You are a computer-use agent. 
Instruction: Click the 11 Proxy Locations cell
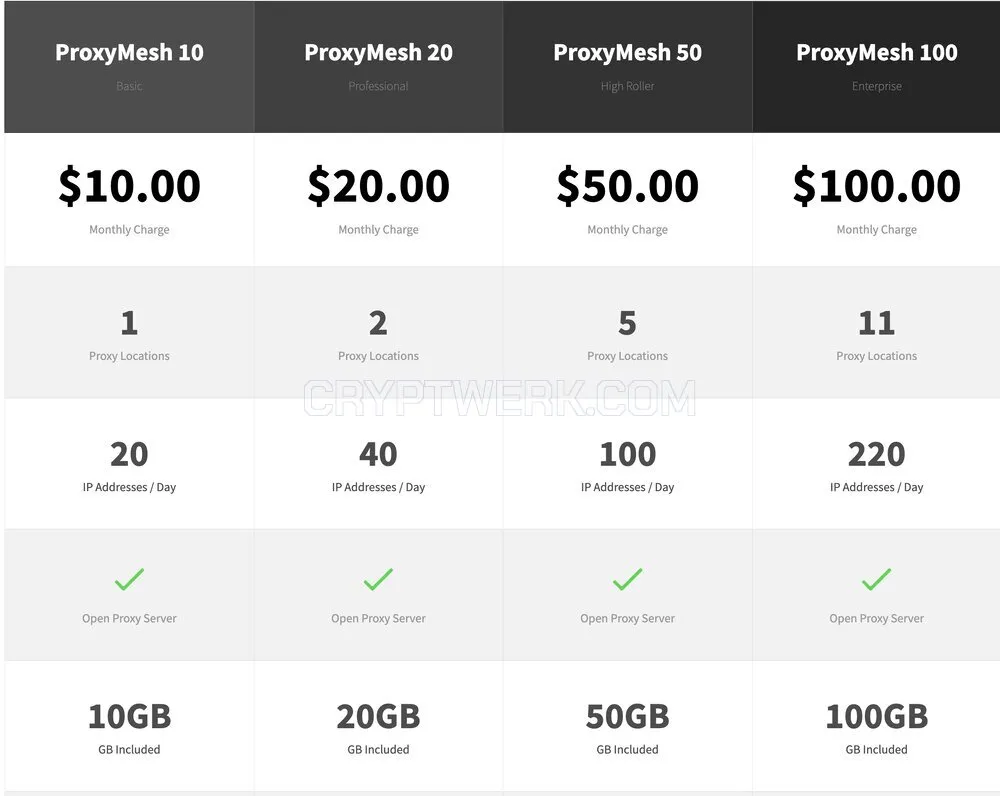pyautogui.click(x=876, y=333)
